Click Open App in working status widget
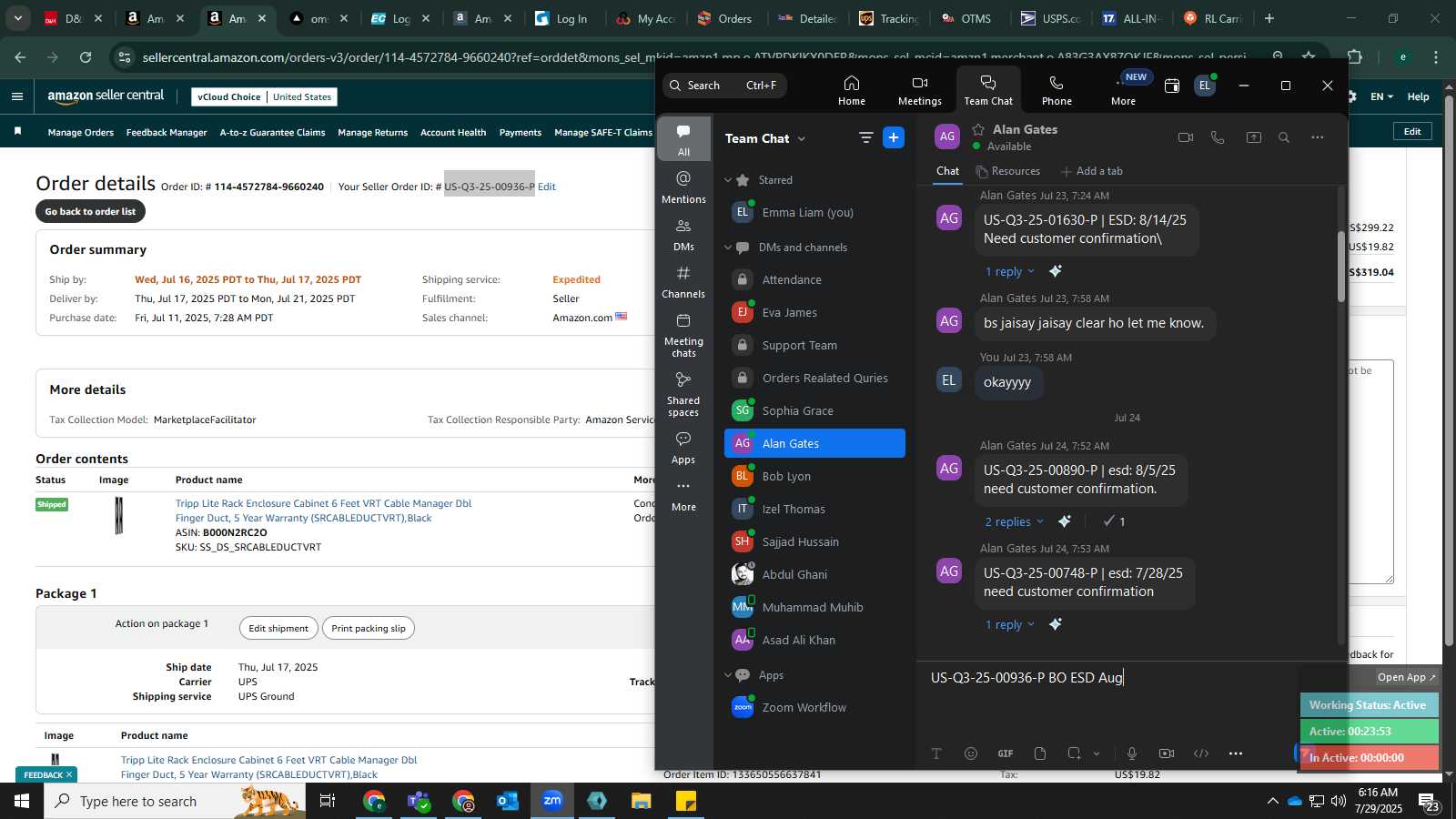The width and height of the screenshot is (1456, 819). [x=1406, y=677]
